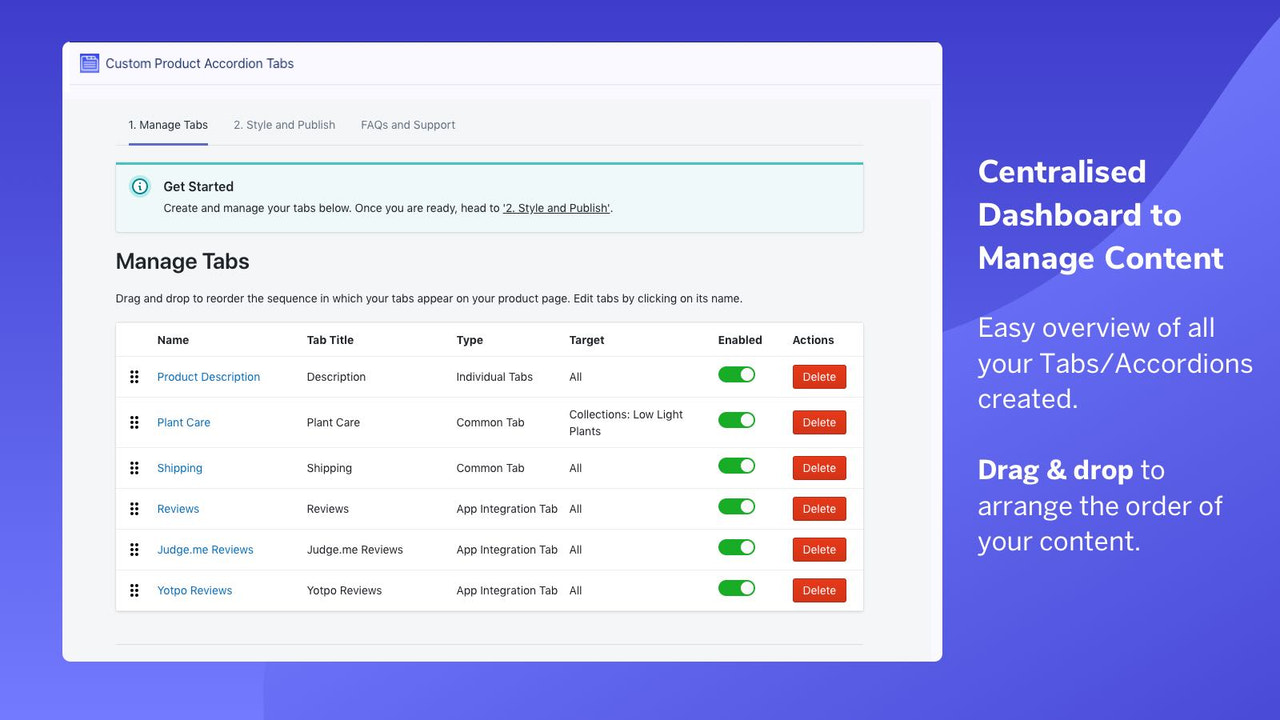Click the drag handle beside Product Description

coord(134,377)
